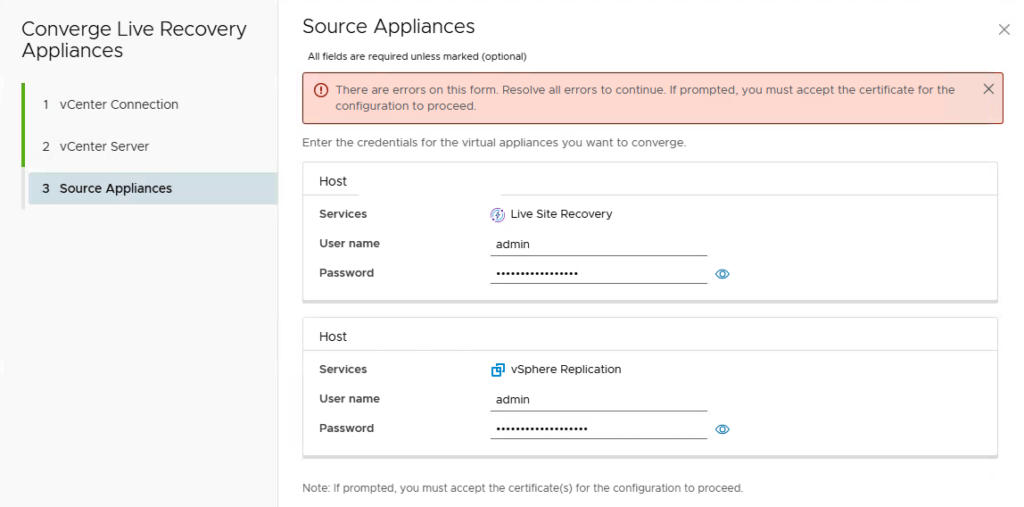Click the certificate note at the bottom
This screenshot has width=1024, height=507.
pyautogui.click(x=522, y=488)
